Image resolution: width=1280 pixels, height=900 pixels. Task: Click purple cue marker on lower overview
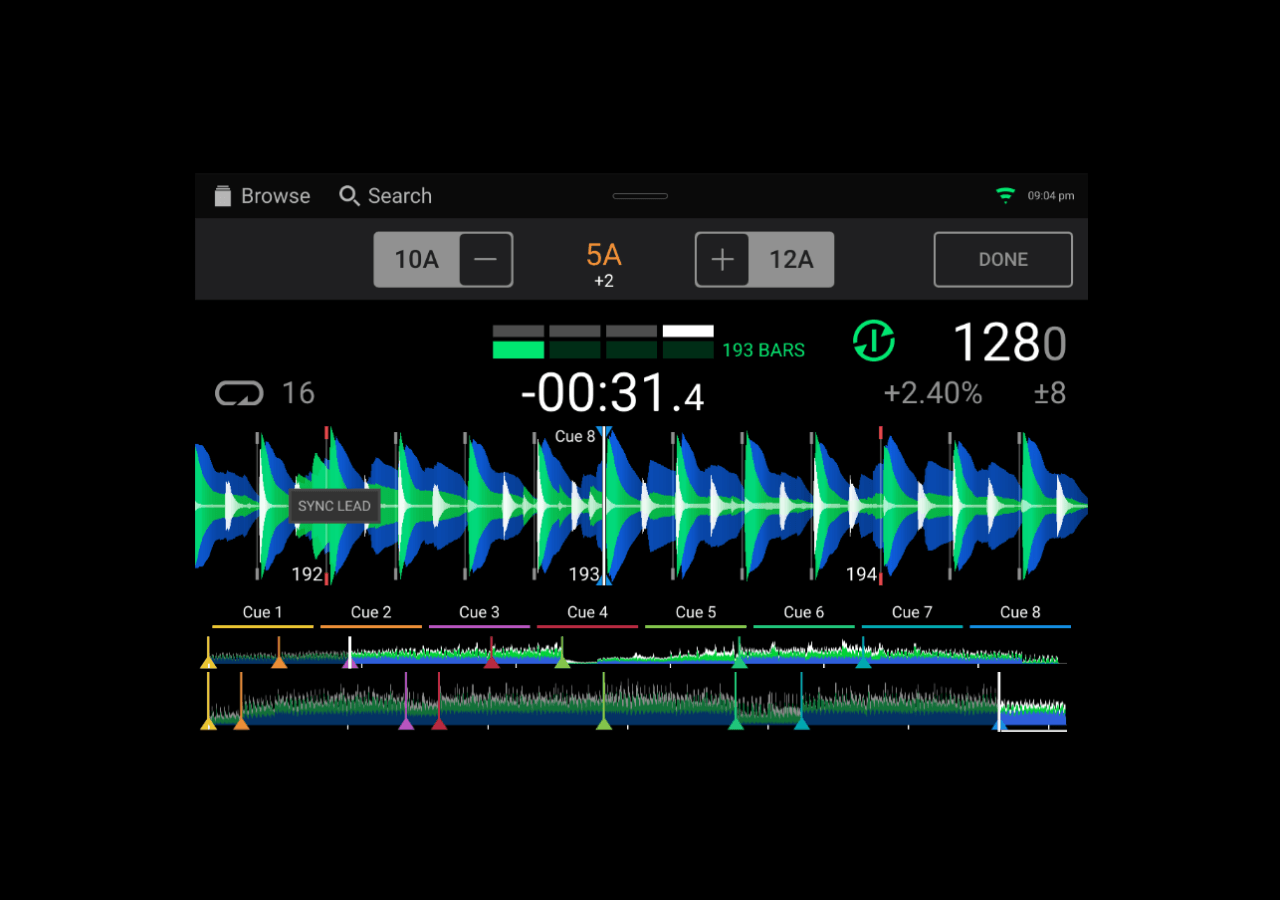point(406,722)
